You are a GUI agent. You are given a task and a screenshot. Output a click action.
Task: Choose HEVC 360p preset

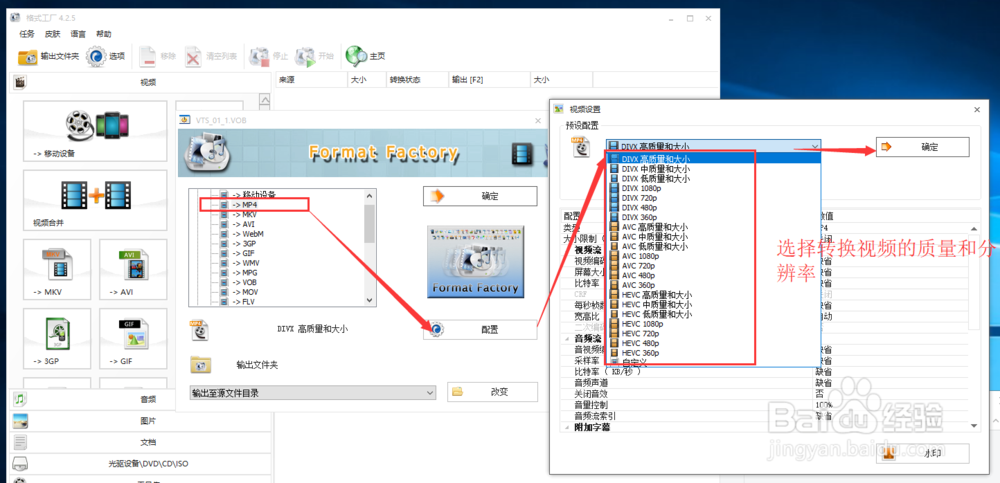tap(713, 353)
